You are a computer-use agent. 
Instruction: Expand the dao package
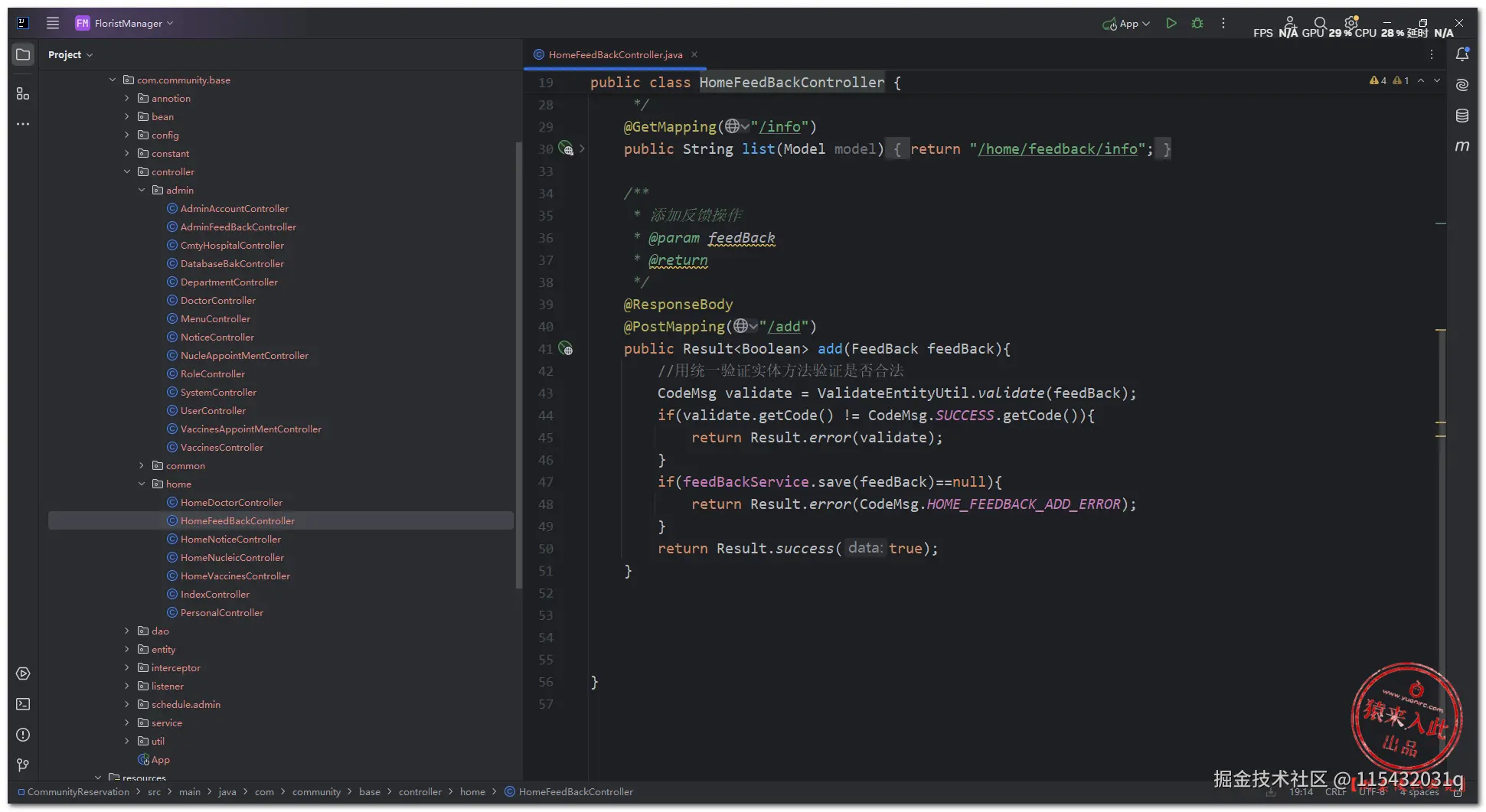pos(127,631)
